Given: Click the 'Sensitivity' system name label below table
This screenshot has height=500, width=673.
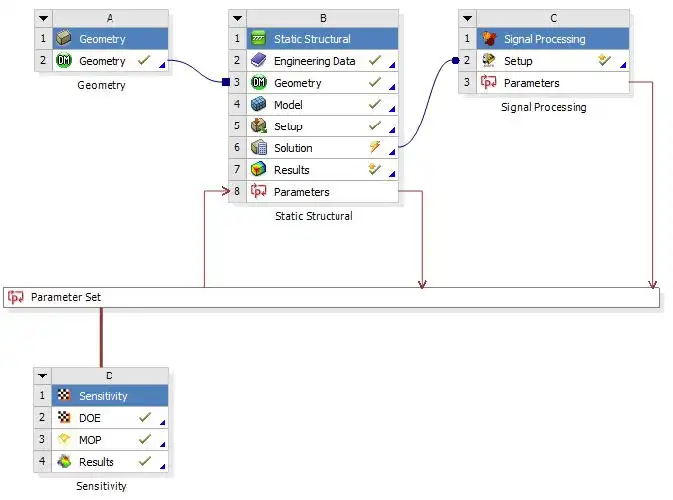Looking at the screenshot, I should tap(101, 486).
